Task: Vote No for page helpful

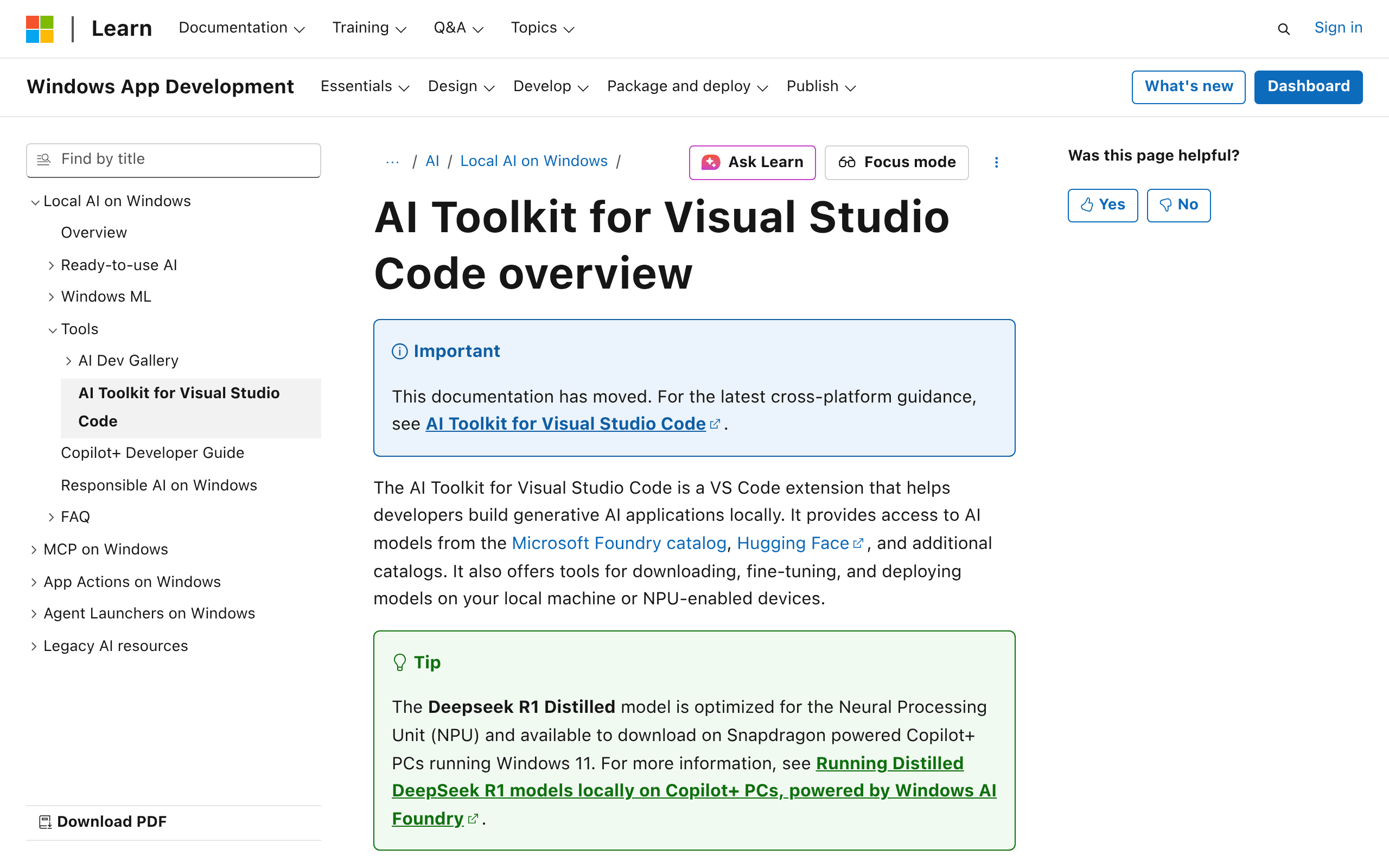Action: point(1178,205)
